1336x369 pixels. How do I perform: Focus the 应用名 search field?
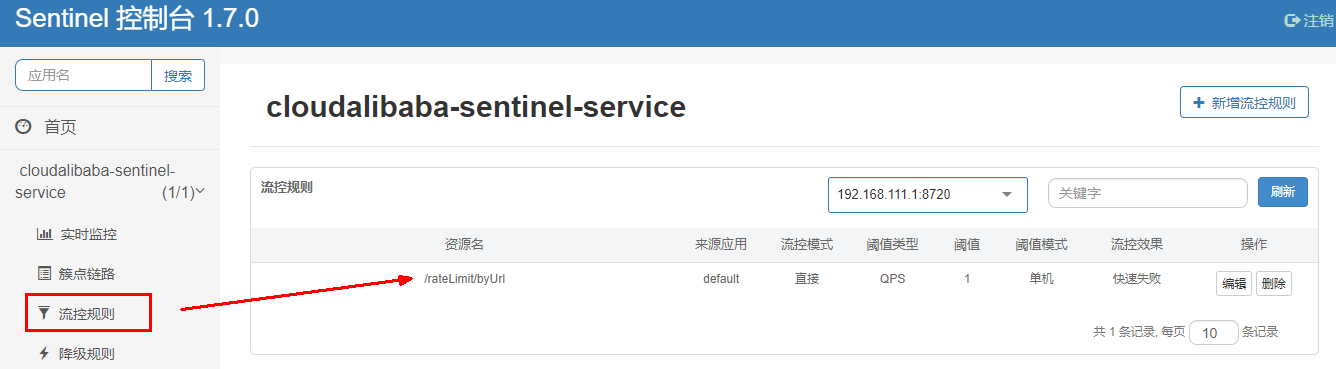click(x=84, y=75)
